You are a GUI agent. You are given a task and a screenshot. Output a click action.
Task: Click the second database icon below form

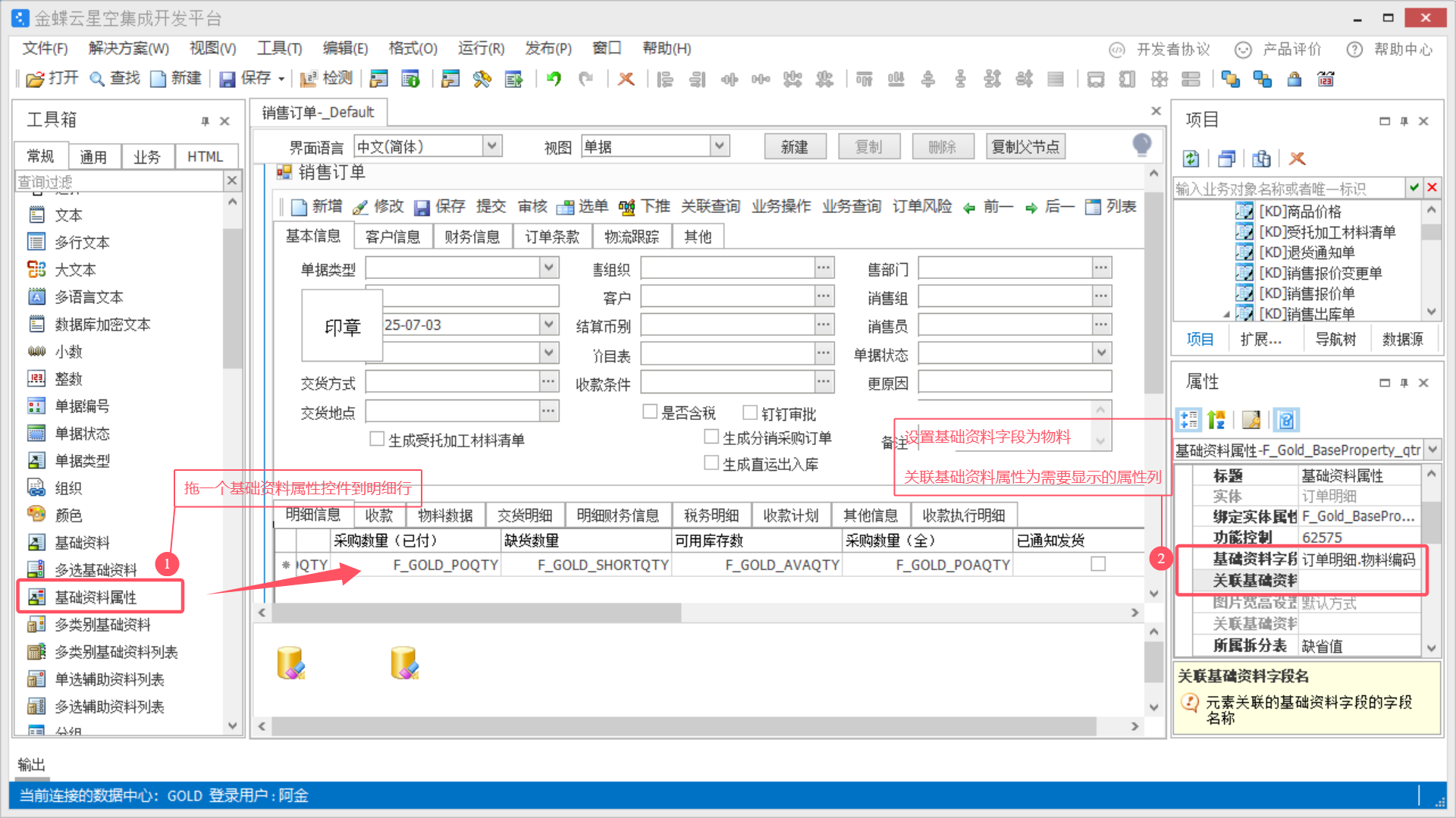(404, 663)
